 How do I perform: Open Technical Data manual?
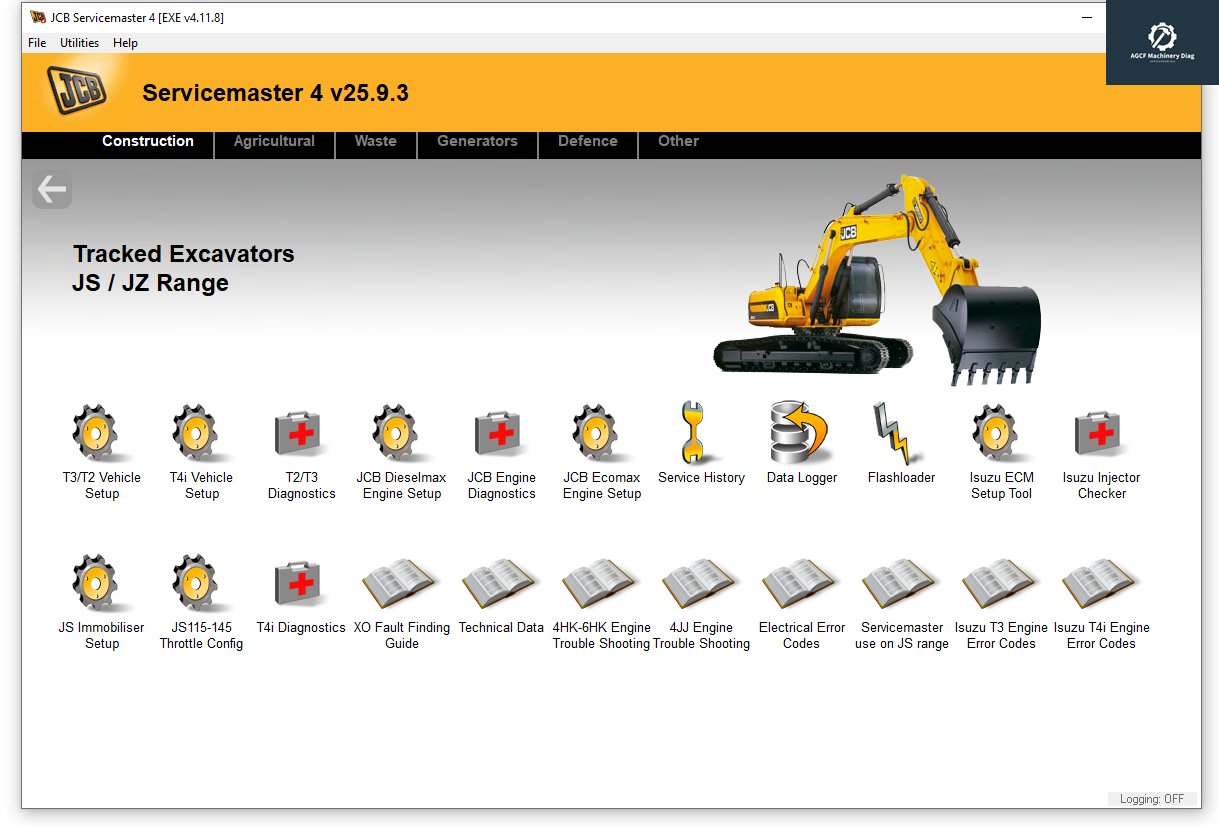(x=501, y=586)
